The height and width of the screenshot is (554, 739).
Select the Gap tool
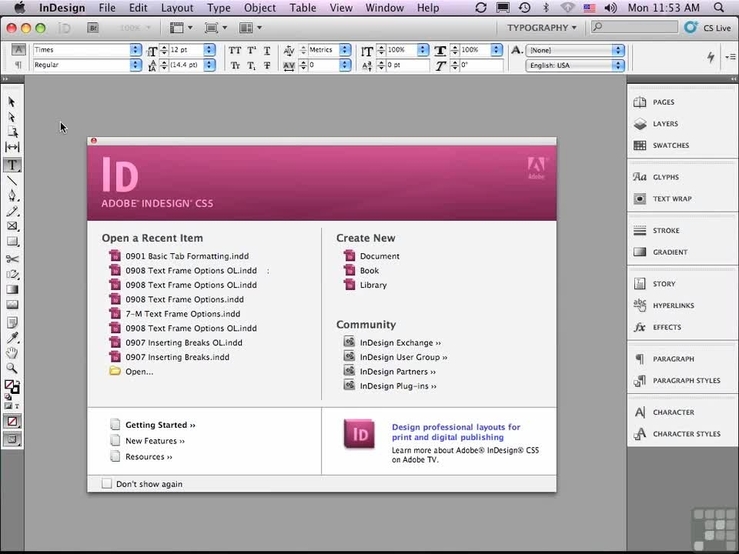pos(12,147)
